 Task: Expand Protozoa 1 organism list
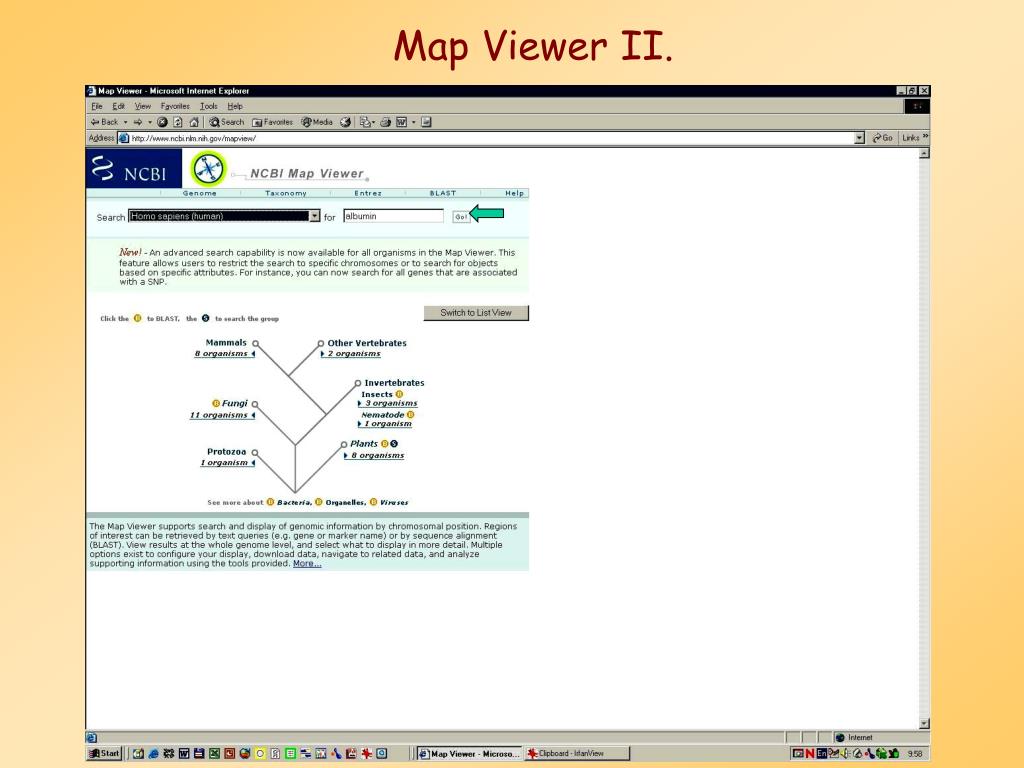228,463
